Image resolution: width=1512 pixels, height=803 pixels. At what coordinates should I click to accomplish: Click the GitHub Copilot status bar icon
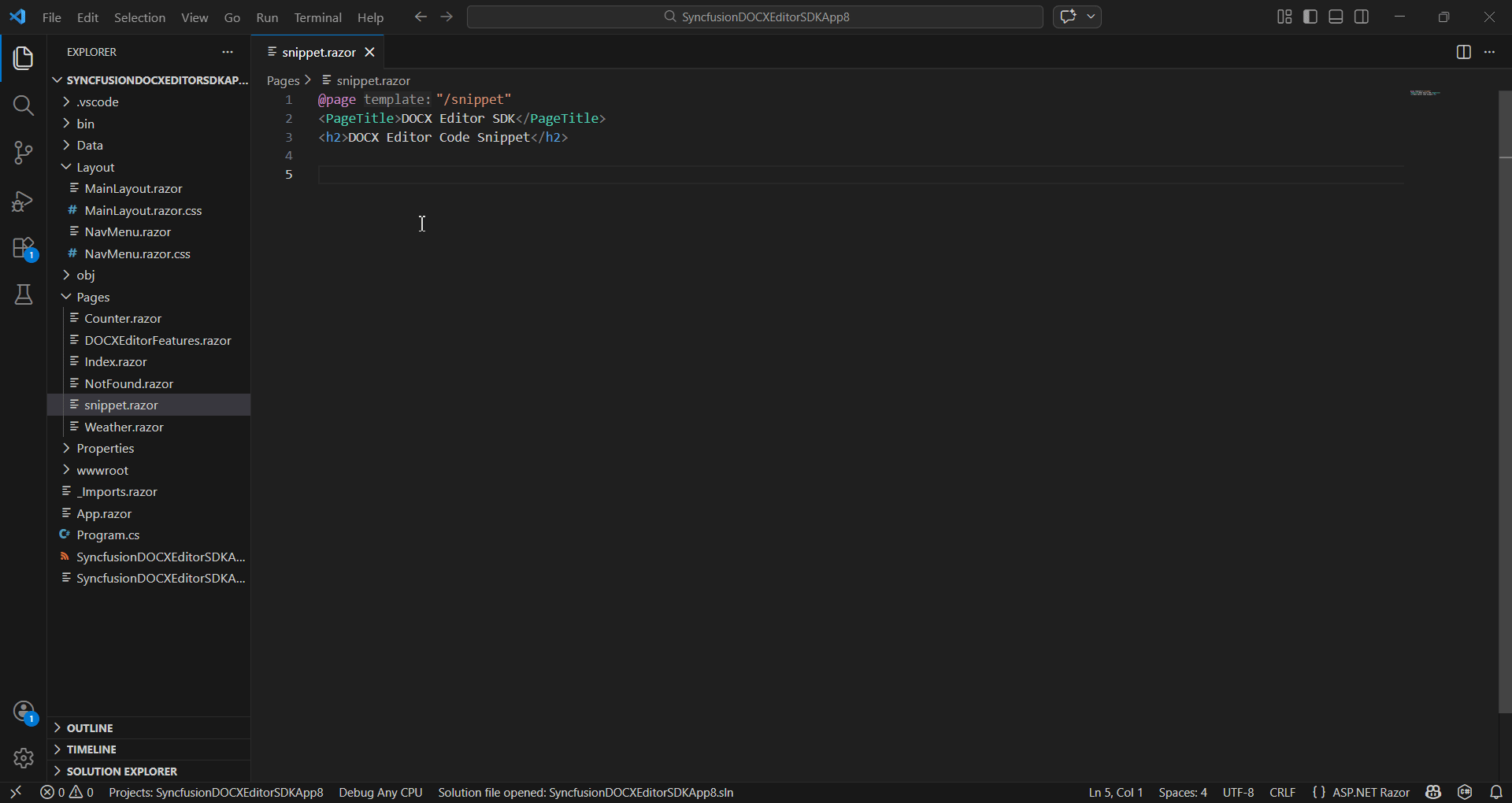click(x=1433, y=792)
